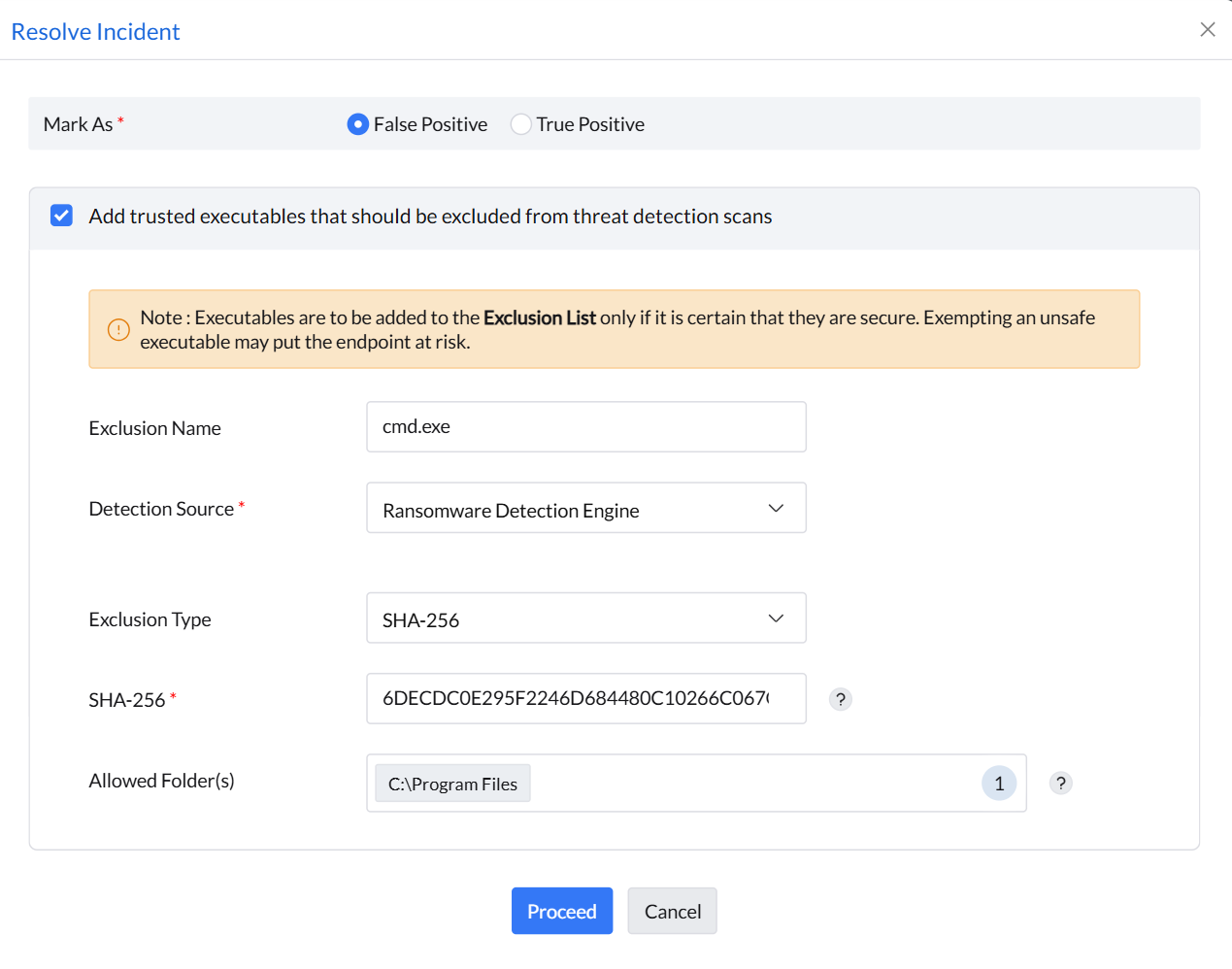Click inside the SHA-256 hash field

coord(585,698)
